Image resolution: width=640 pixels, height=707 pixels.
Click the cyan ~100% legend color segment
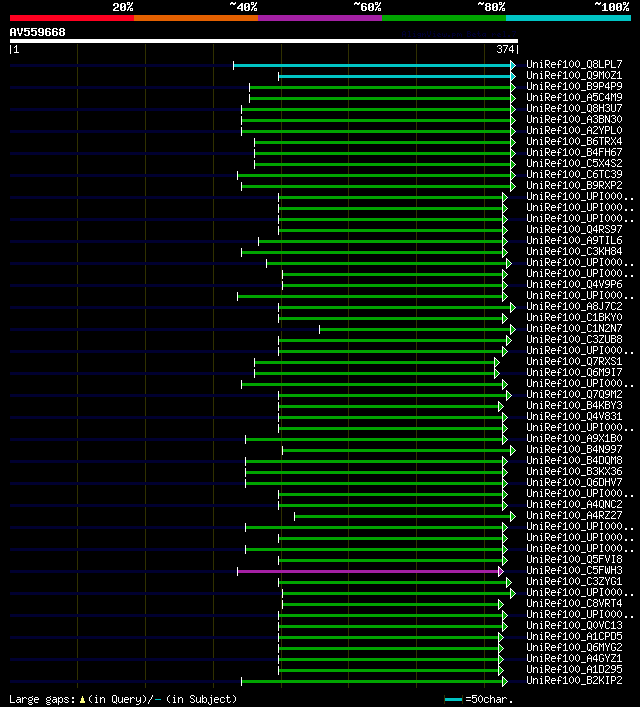pyautogui.click(x=568, y=18)
